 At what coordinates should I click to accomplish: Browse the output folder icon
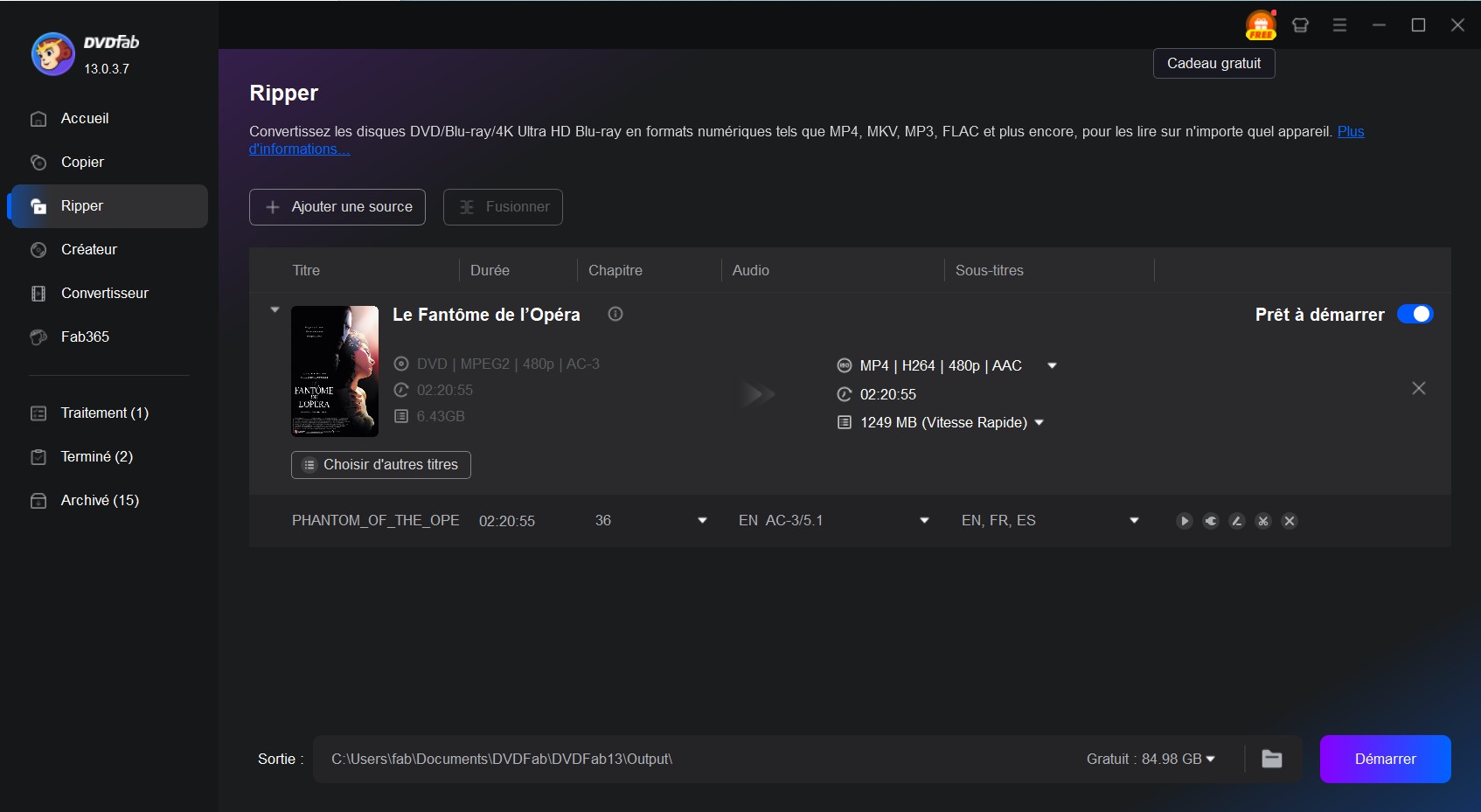click(x=1272, y=759)
